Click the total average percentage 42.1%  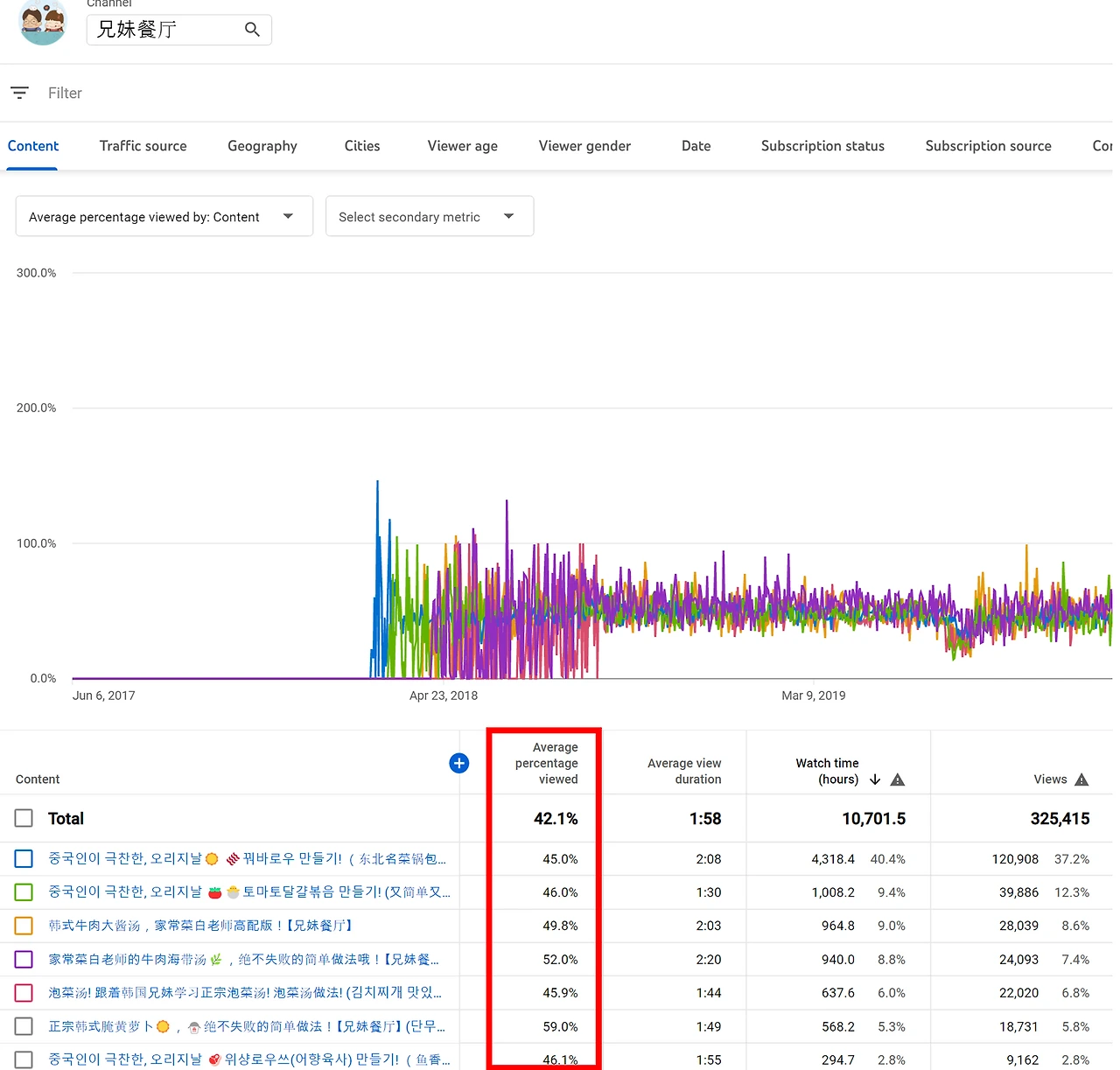pyautogui.click(x=556, y=819)
